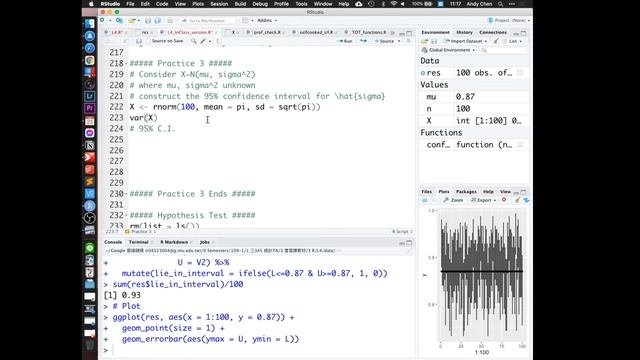
Task: Open the List view mode dropdown
Action: tap(512, 41)
